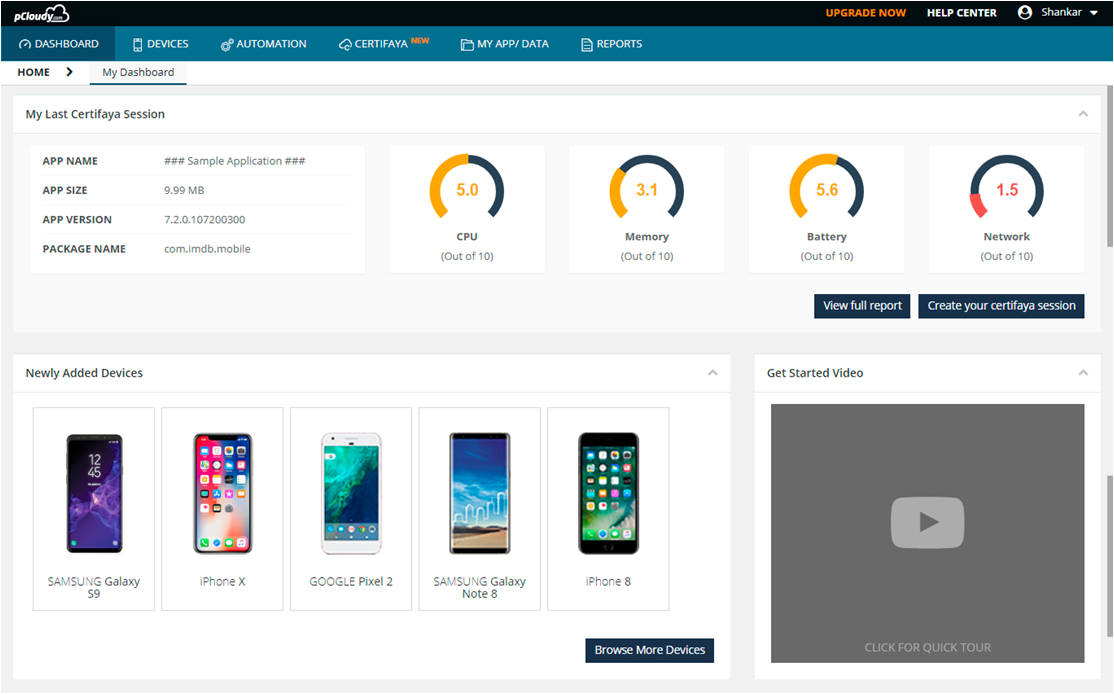Click the page vertical scrollbar
This screenshot has width=1114, height=694.
click(x=1109, y=167)
